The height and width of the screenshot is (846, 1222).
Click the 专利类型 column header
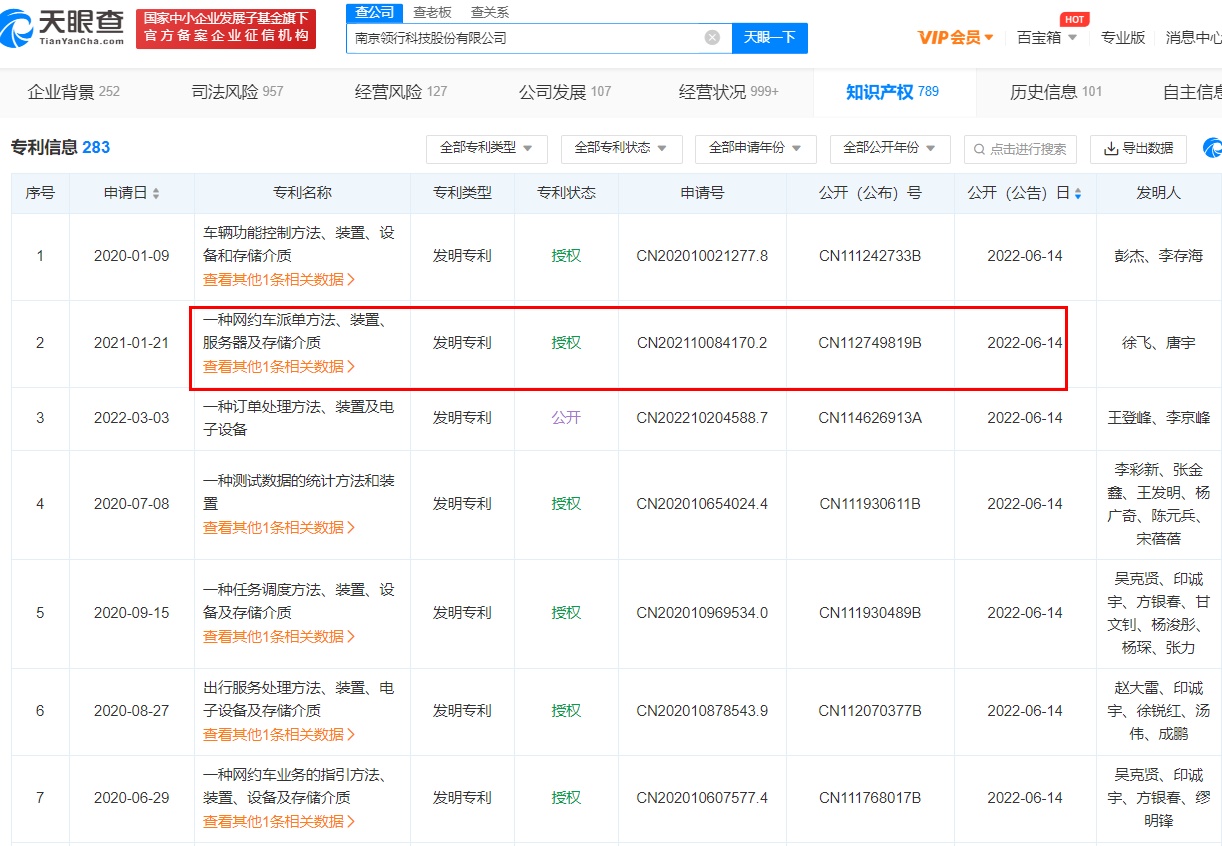(462, 193)
